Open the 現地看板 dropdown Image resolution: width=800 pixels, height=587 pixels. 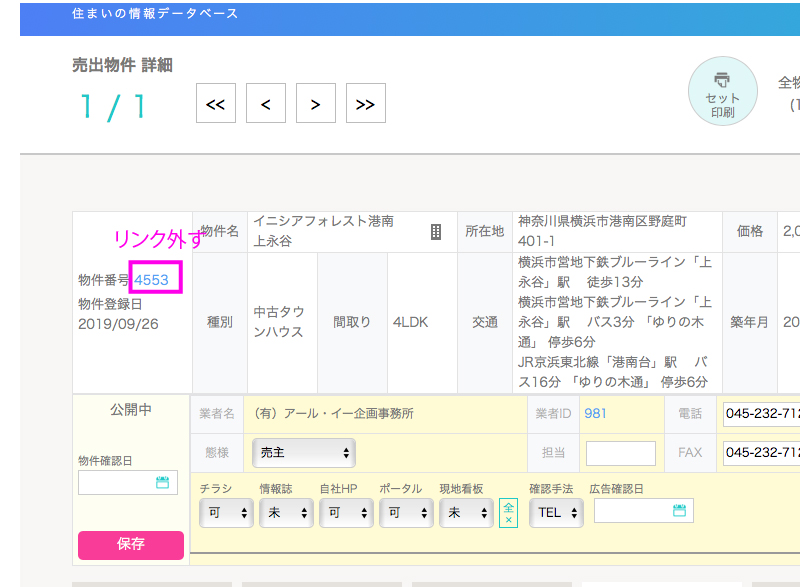(466, 513)
